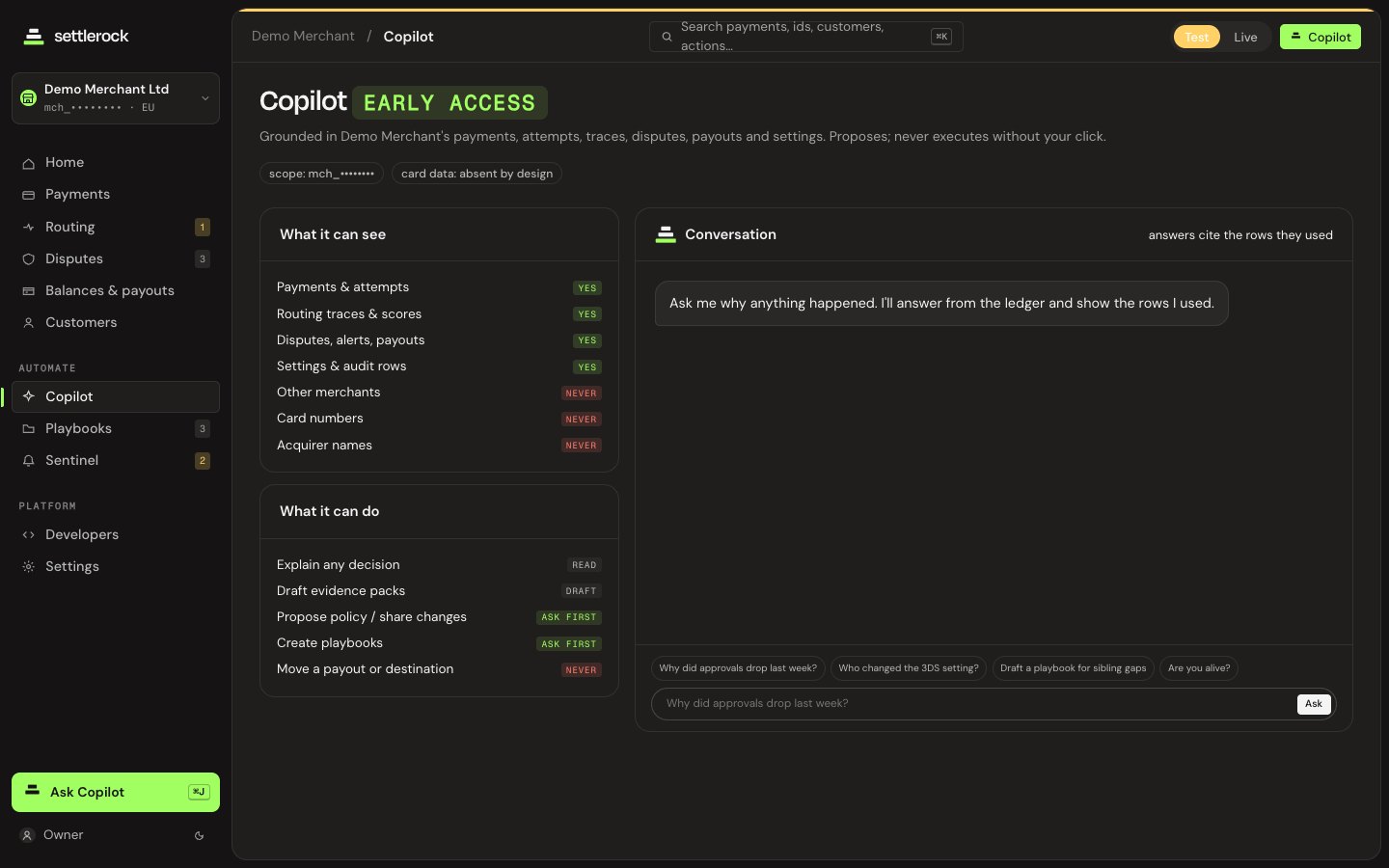This screenshot has width=1389, height=868.
Task: Click the Routing icon in sidebar
Action: (29, 228)
